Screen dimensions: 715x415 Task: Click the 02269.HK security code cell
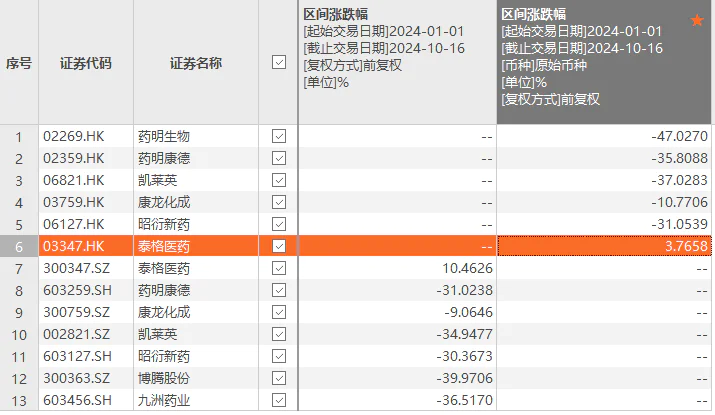(73, 136)
